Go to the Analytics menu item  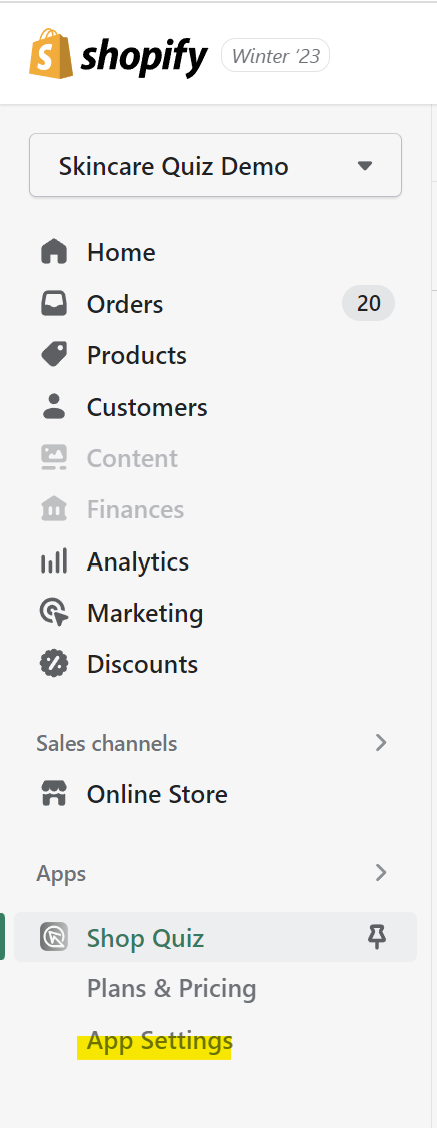tap(216, 562)
